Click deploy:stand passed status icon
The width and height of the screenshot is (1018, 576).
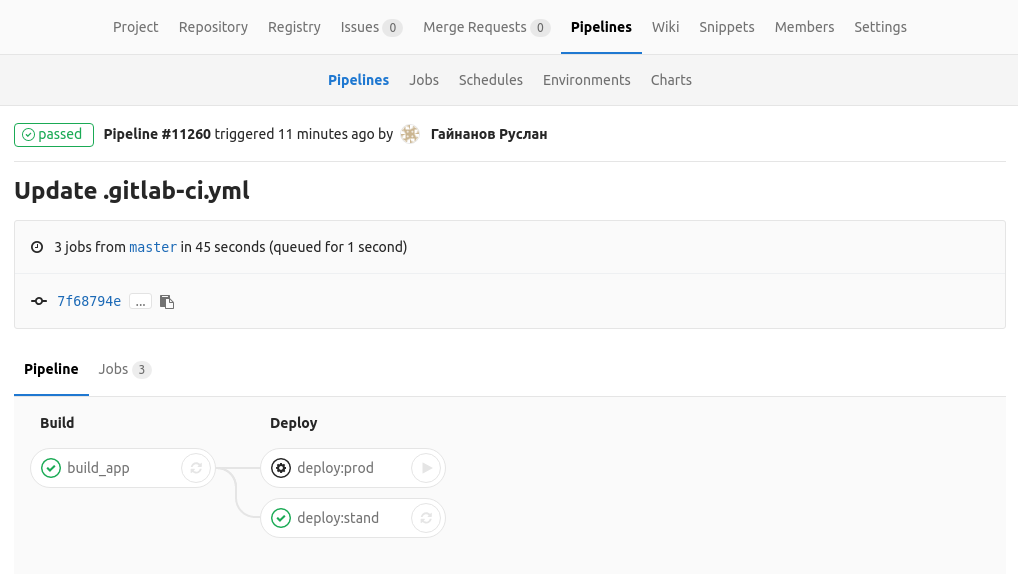point(280,518)
